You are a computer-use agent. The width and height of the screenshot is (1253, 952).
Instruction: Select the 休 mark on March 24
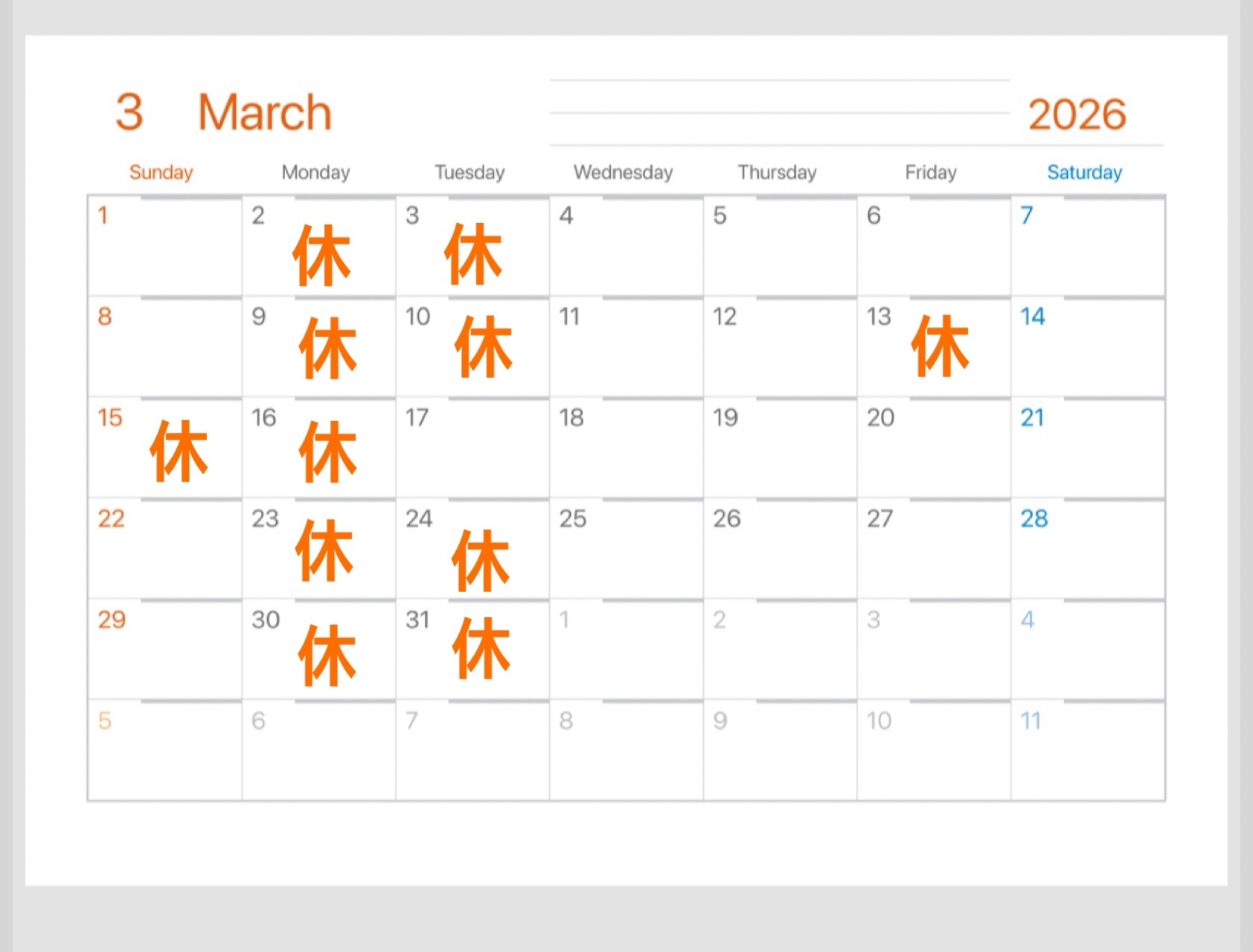(x=480, y=559)
